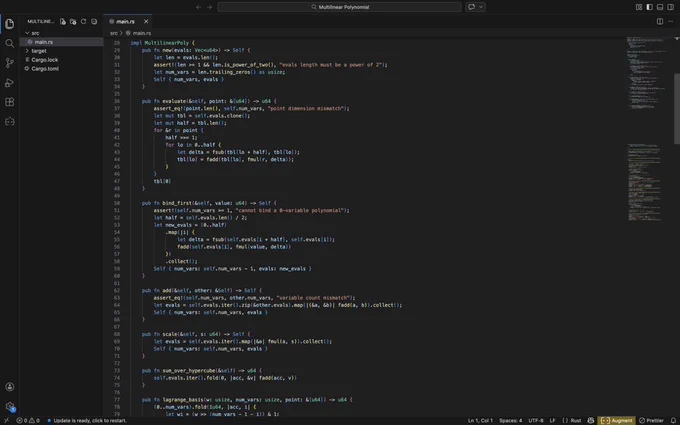This screenshot has width=680, height=425.
Task: Click the 'impl MultilinearPoly' line
Action: click(x=163, y=43)
